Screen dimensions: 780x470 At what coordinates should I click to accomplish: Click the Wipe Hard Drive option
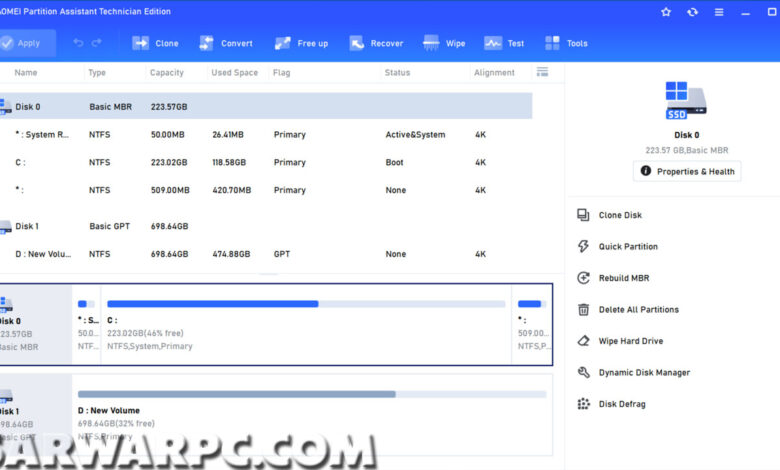click(631, 341)
